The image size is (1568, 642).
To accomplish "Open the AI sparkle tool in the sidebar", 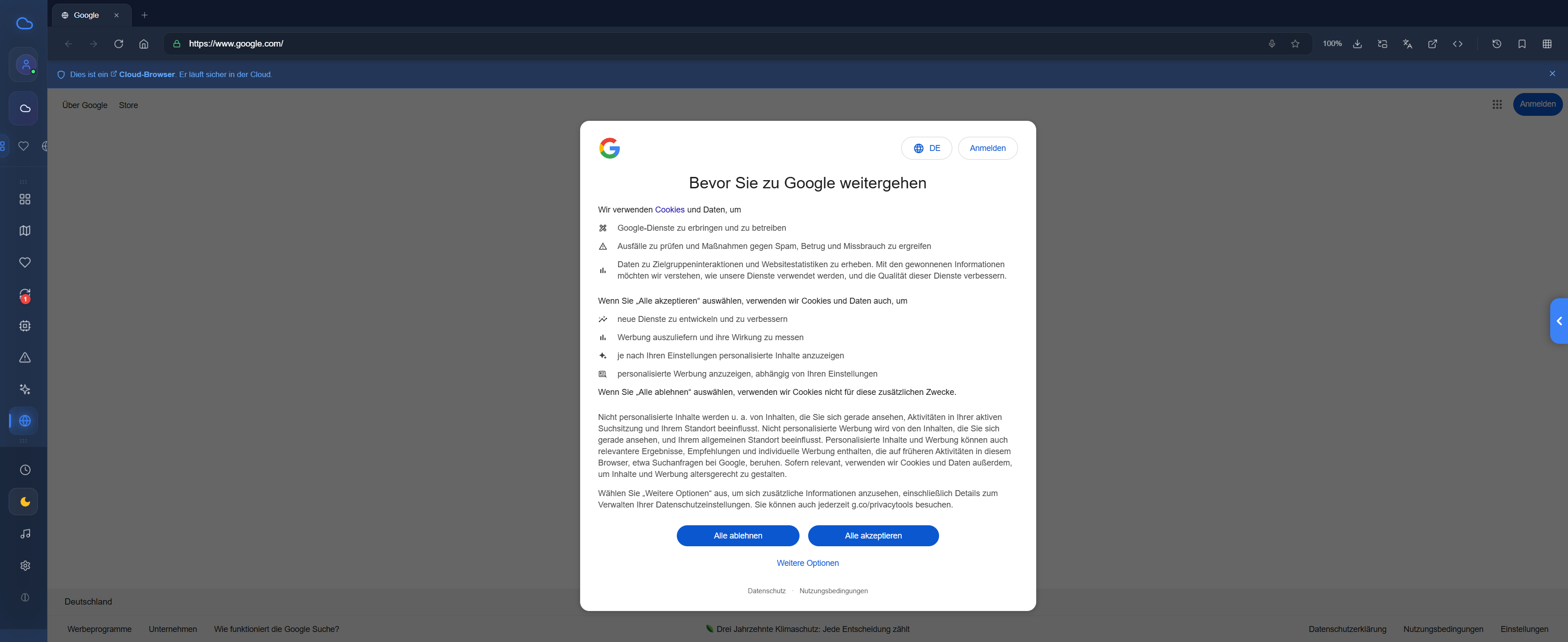I will (25, 389).
